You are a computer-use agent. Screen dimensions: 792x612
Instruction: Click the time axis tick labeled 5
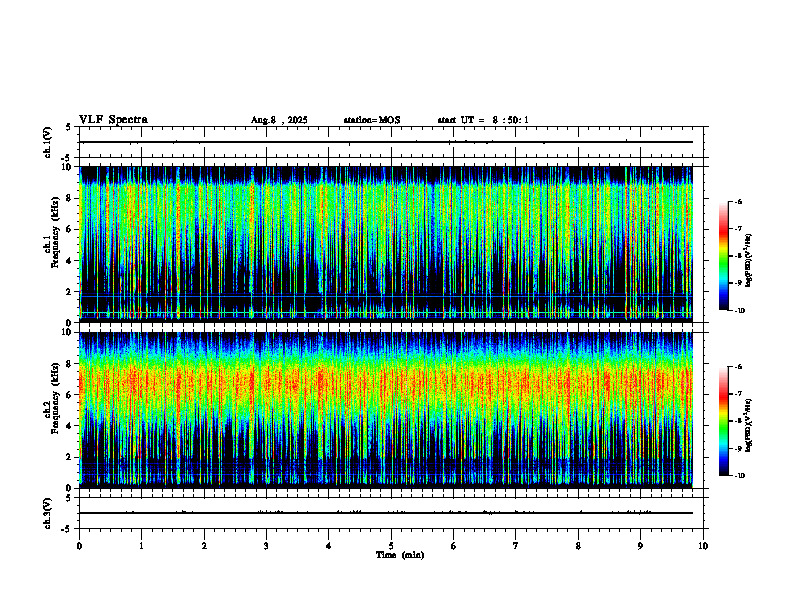pyautogui.click(x=391, y=546)
